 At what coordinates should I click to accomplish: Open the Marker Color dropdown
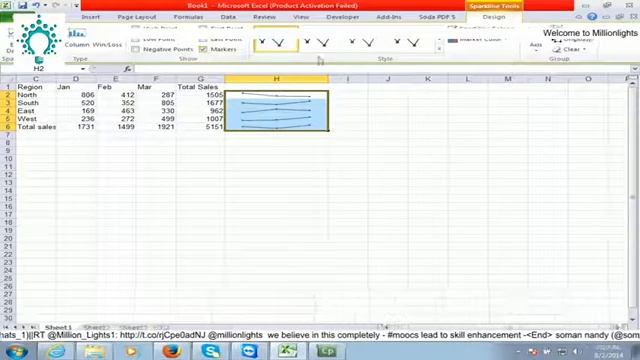pyautogui.click(x=478, y=40)
